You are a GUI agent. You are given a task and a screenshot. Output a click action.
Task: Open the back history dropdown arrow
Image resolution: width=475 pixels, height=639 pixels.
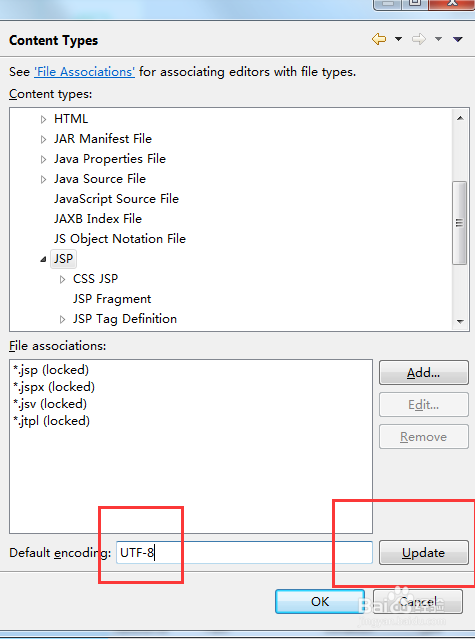(398, 39)
